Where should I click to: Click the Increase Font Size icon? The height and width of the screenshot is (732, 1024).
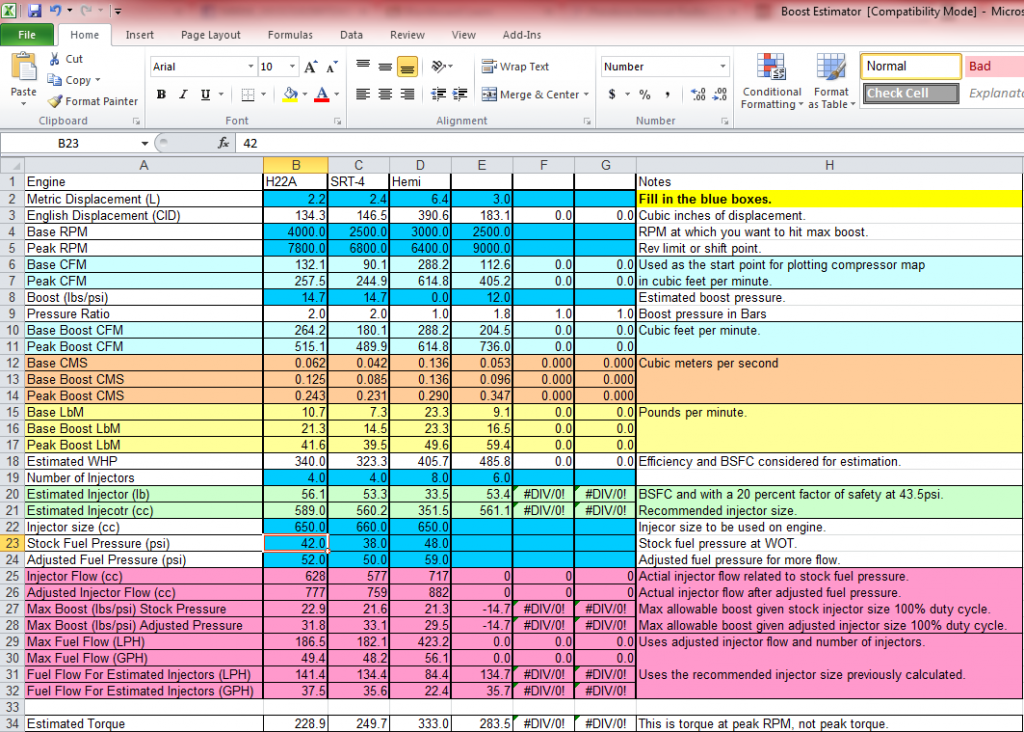pyautogui.click(x=309, y=67)
